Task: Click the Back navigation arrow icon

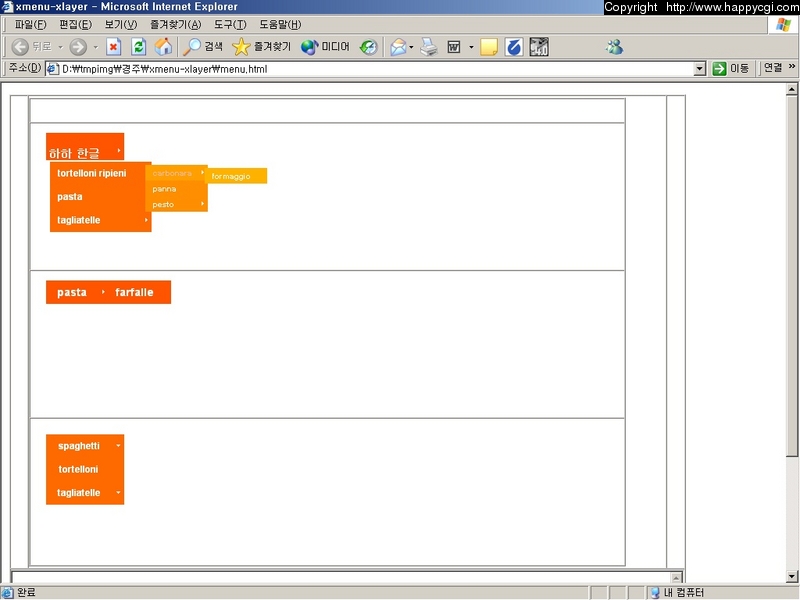Action: coord(20,47)
